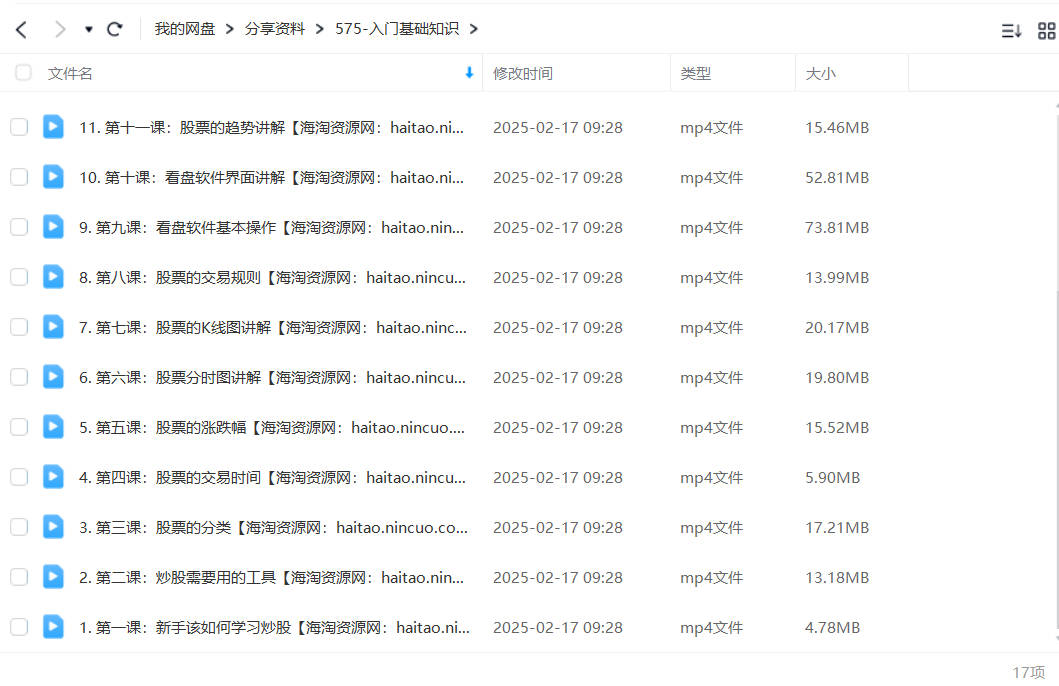The width and height of the screenshot is (1059, 686).
Task: Check the box for 3. 第三课 file
Action: (x=19, y=527)
